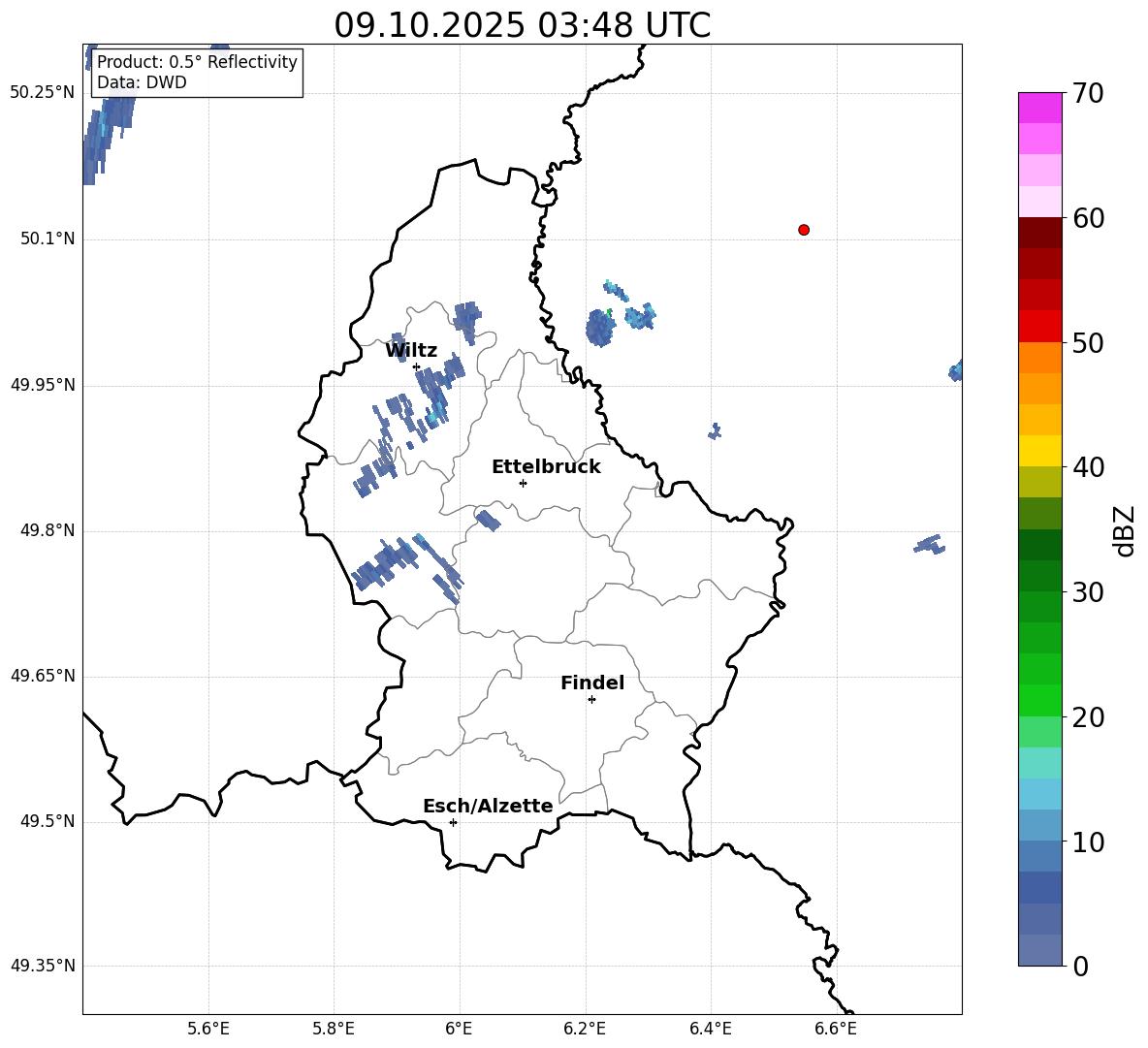Click the 49.65°N latitude label

click(43, 676)
